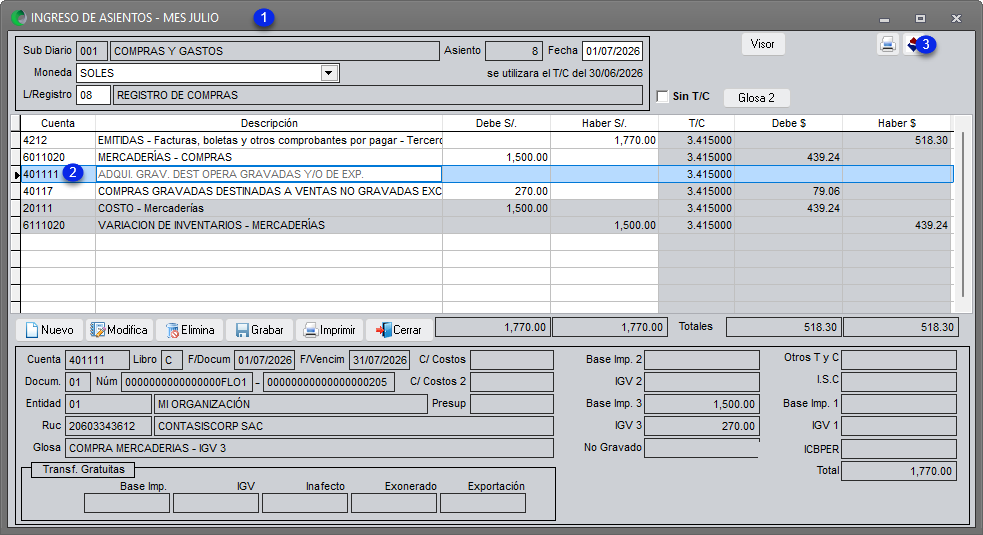
Task: Open the Glosa 2 button
Action: point(756,98)
